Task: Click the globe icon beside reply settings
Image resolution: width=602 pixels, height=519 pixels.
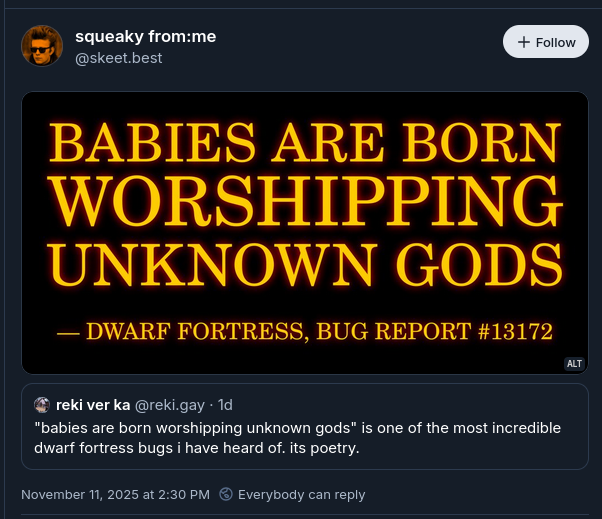Action: 226,494
